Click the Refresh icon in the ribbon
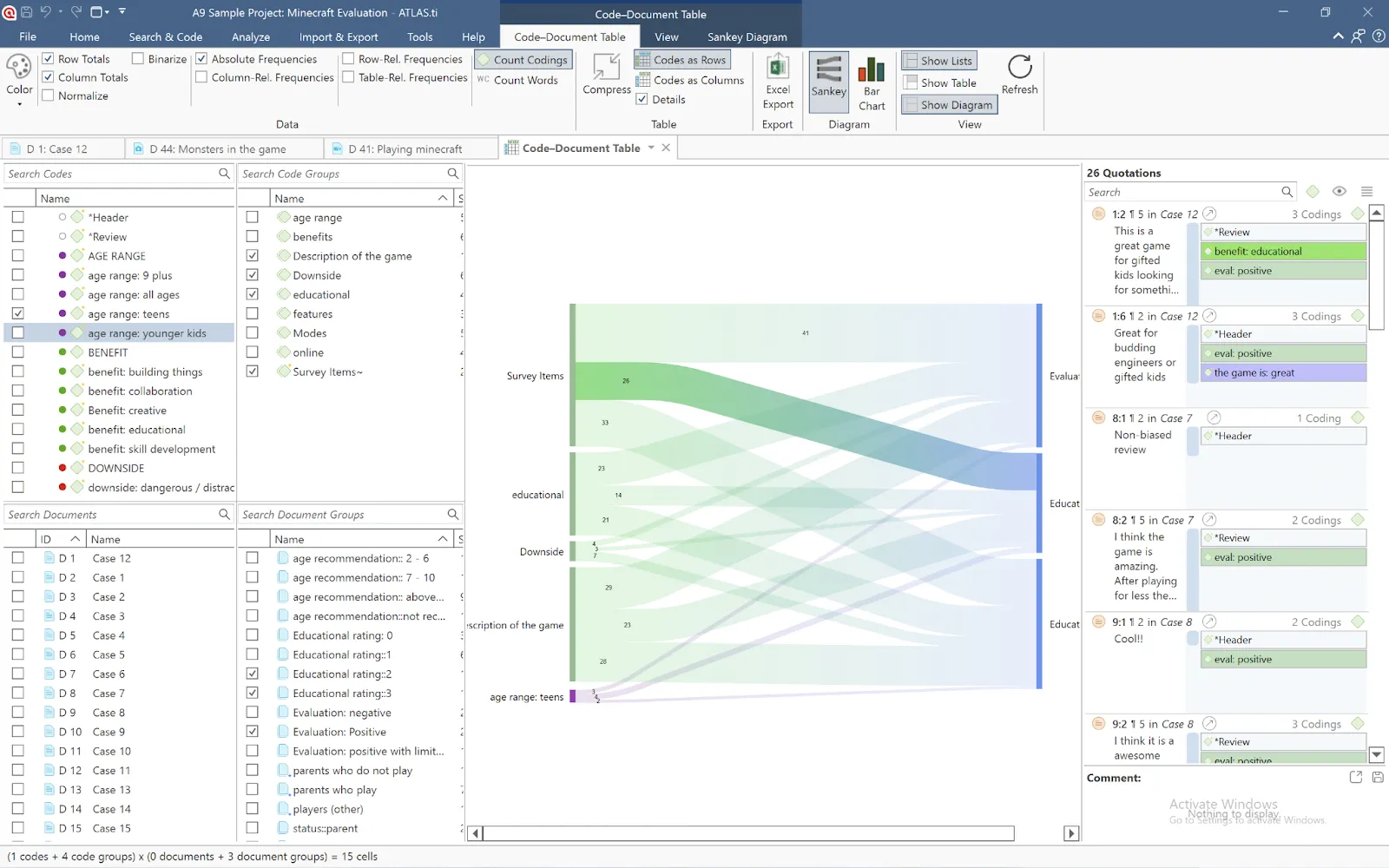This screenshot has width=1389, height=868. (1019, 74)
